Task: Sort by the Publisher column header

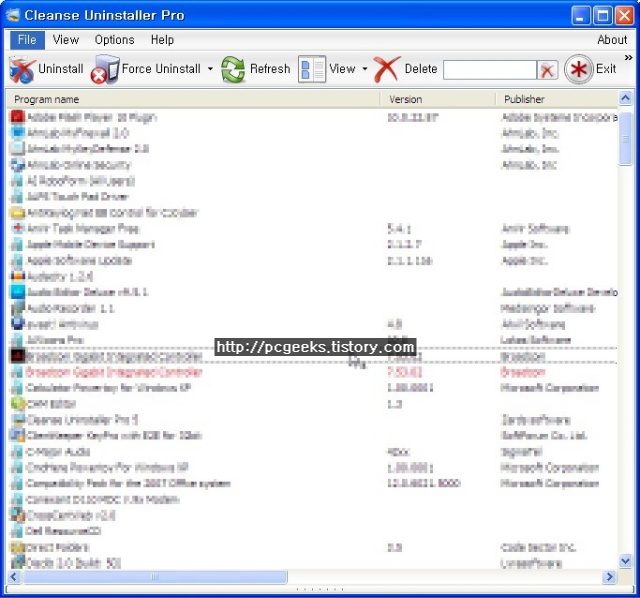Action: pyautogui.click(x=557, y=99)
